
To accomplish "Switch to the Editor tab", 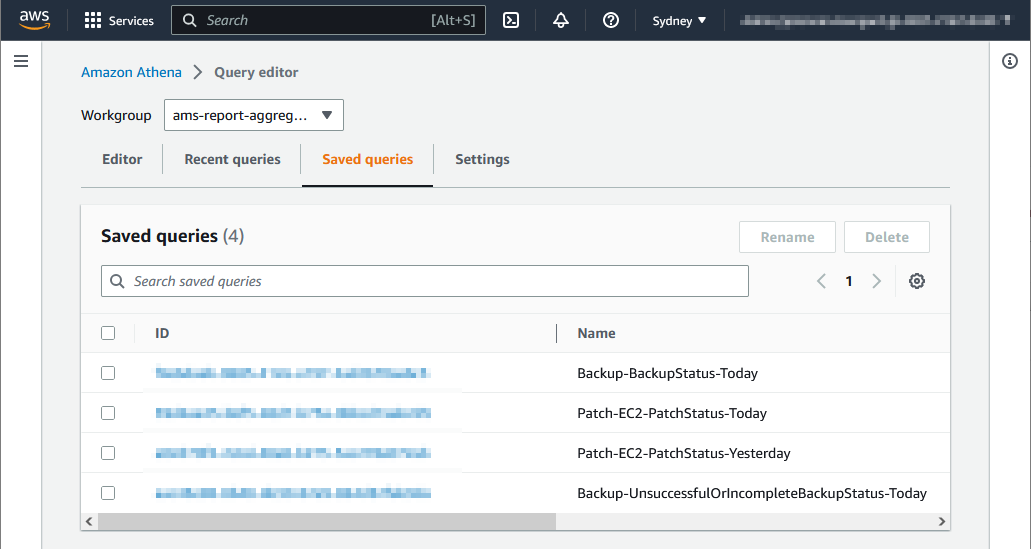I will [122, 159].
